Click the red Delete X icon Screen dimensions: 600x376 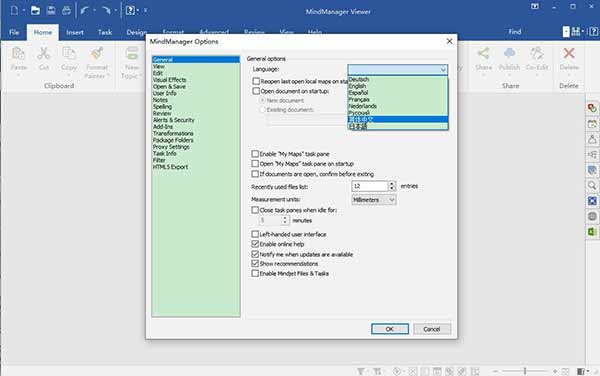coord(569,53)
